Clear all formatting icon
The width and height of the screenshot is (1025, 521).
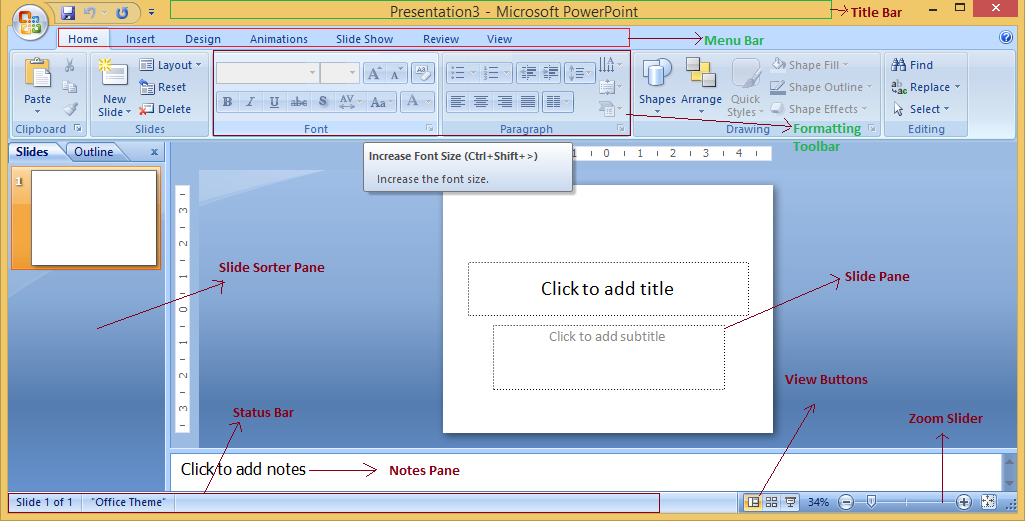tap(423, 73)
